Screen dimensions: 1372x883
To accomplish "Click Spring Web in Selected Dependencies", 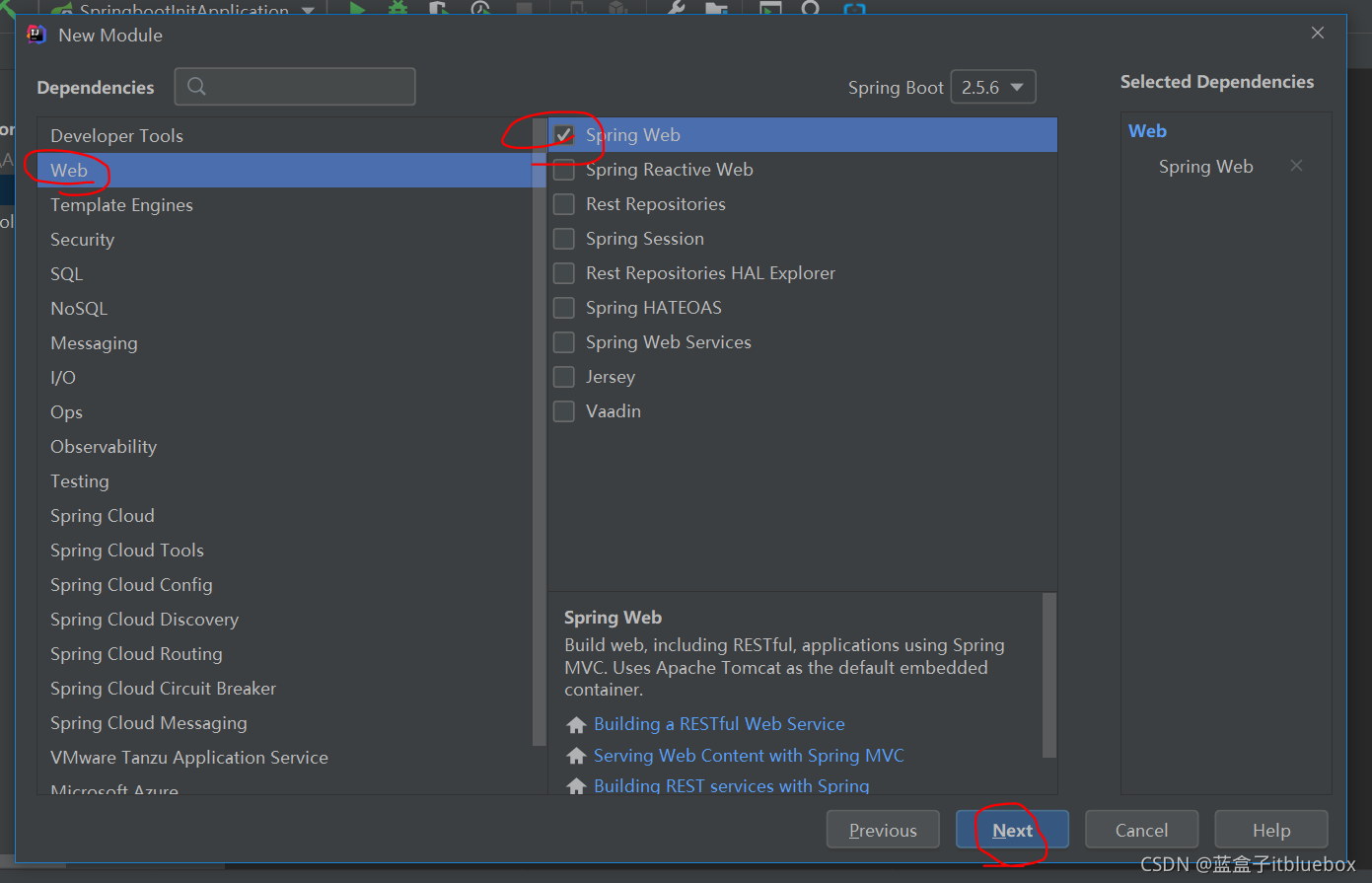I will pos(1205,167).
